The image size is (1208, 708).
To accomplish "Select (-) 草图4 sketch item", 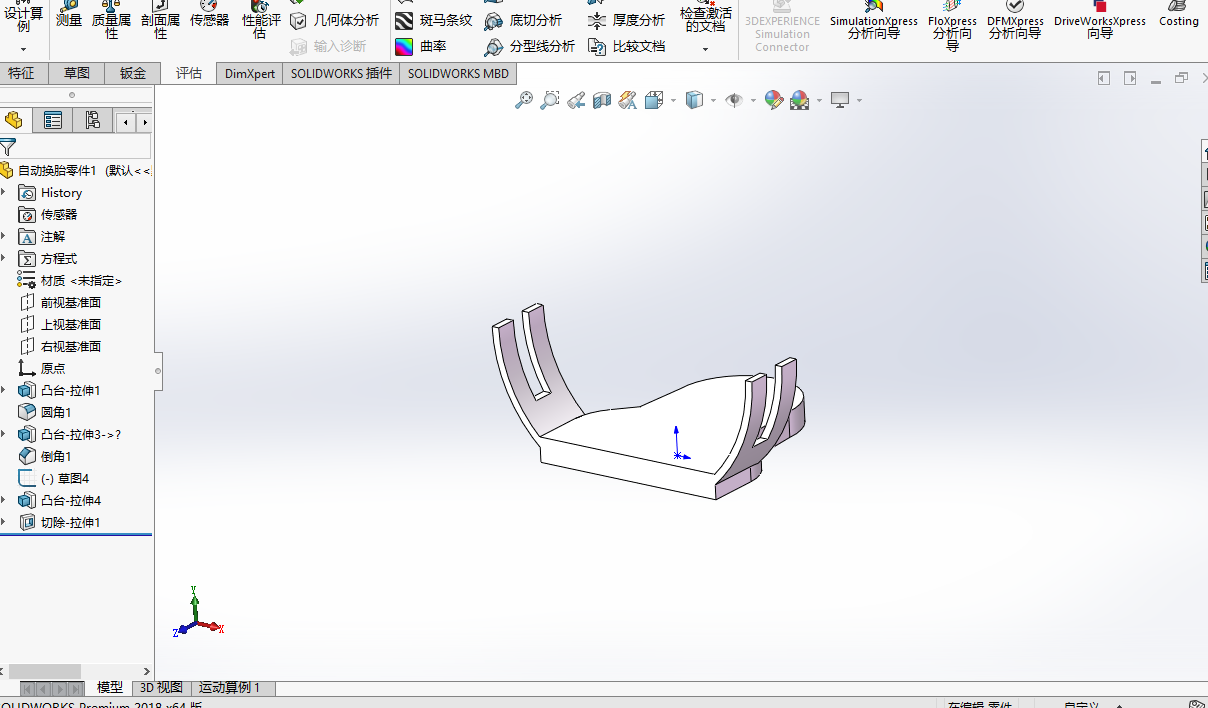I will point(55,478).
